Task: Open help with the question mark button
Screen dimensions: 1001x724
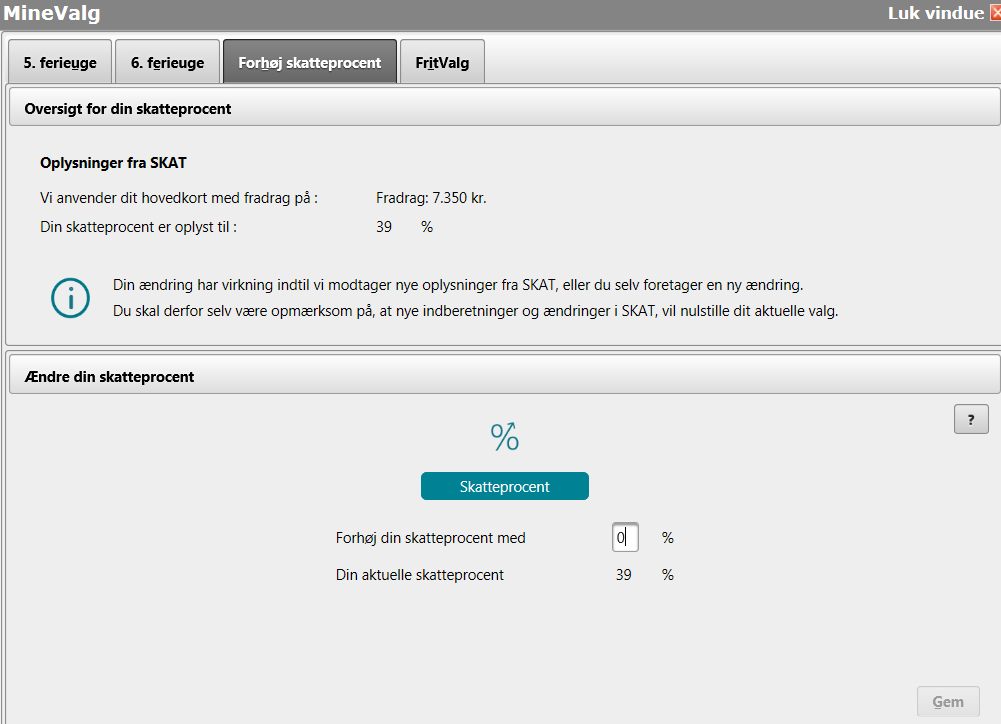Action: point(971,419)
